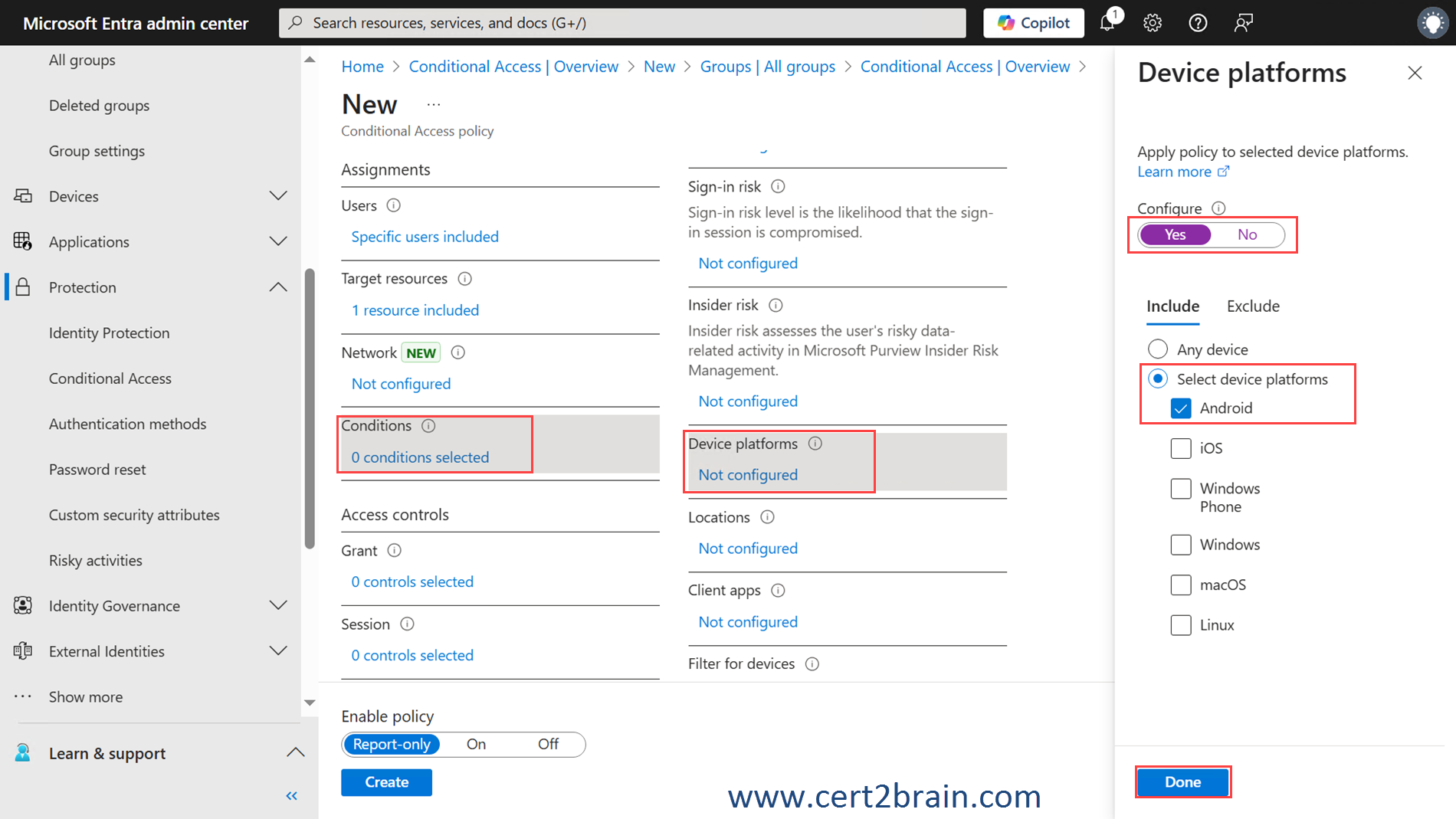
Task: Click the Identity Governance sidebar icon
Action: 23,605
